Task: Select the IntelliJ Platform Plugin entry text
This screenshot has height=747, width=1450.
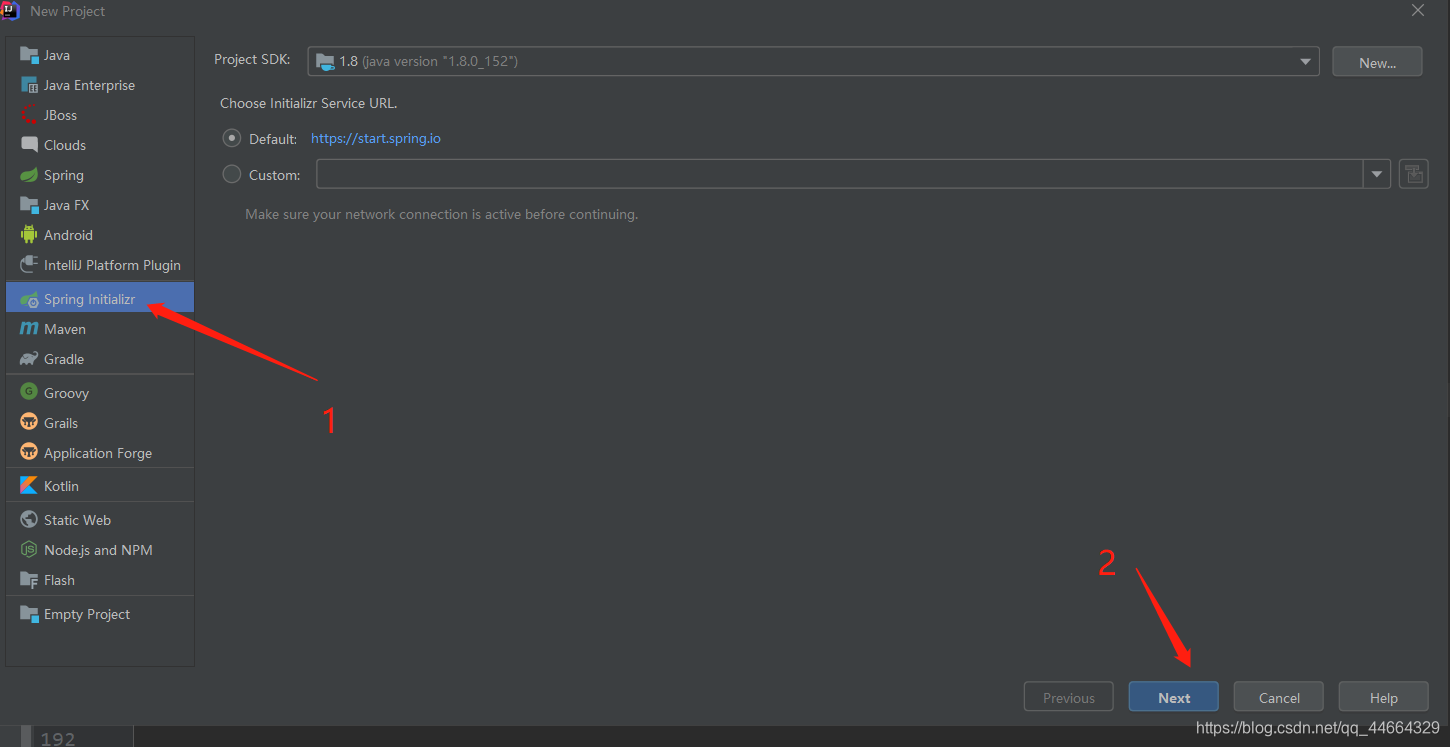Action: click(x=112, y=265)
